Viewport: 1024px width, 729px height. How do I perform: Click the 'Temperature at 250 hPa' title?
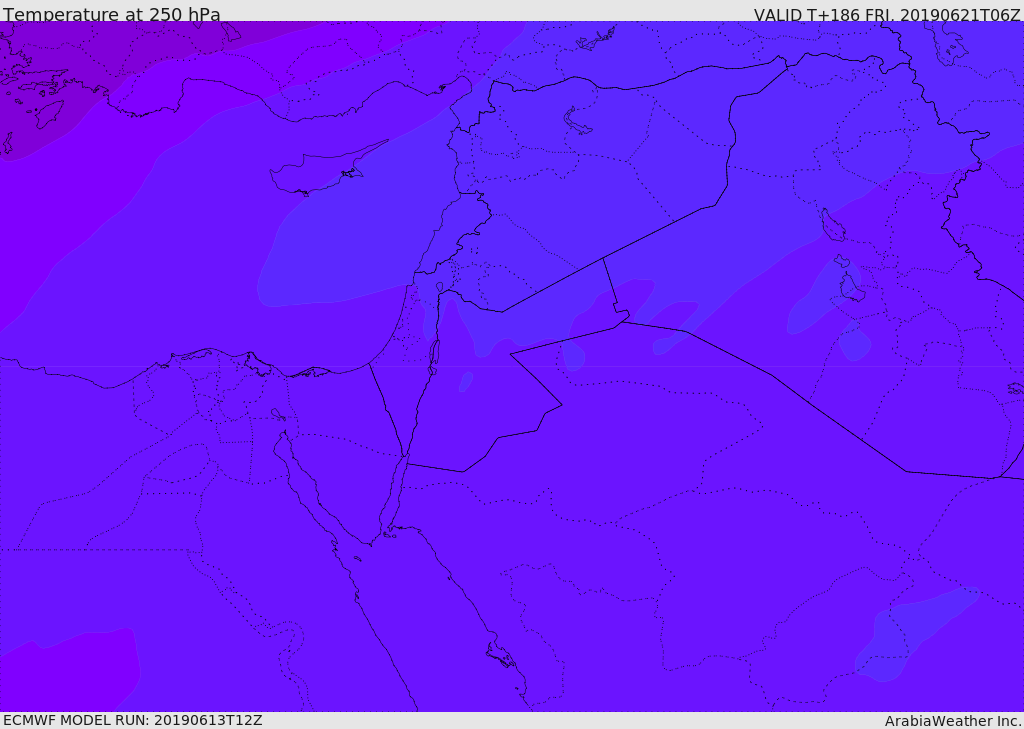tap(112, 14)
